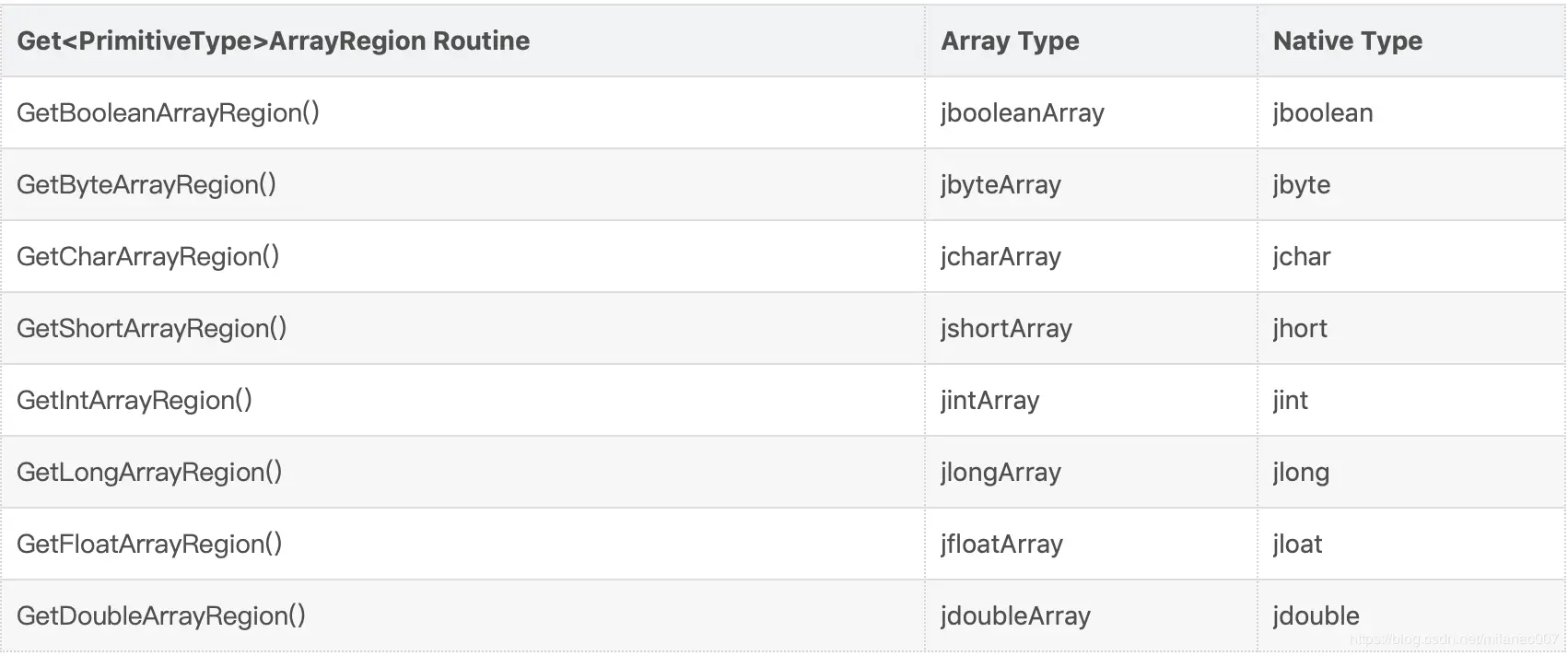
Task: Select the jlong native type
Action: click(1301, 472)
